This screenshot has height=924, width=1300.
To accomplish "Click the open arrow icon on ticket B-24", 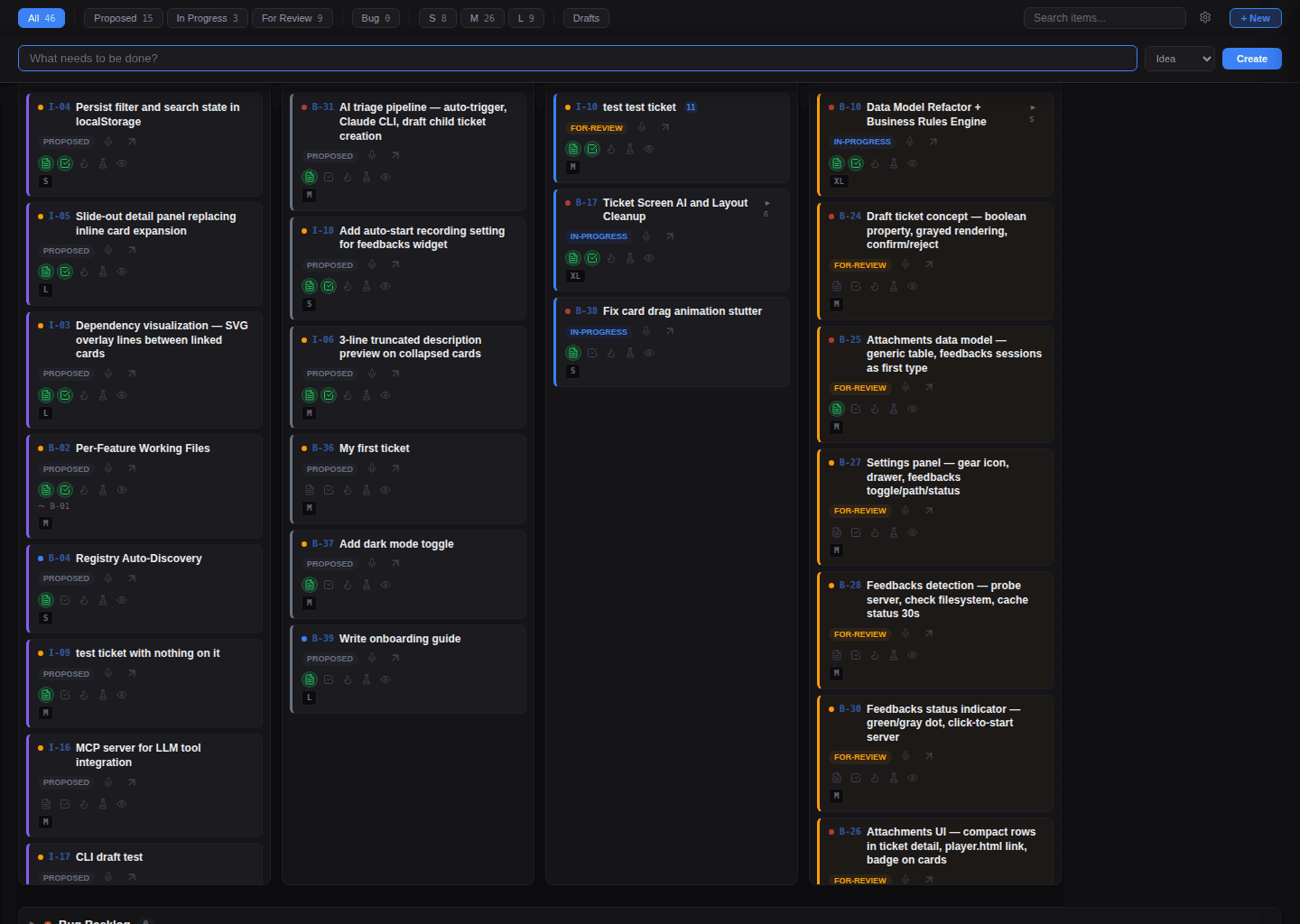I will (929, 264).
